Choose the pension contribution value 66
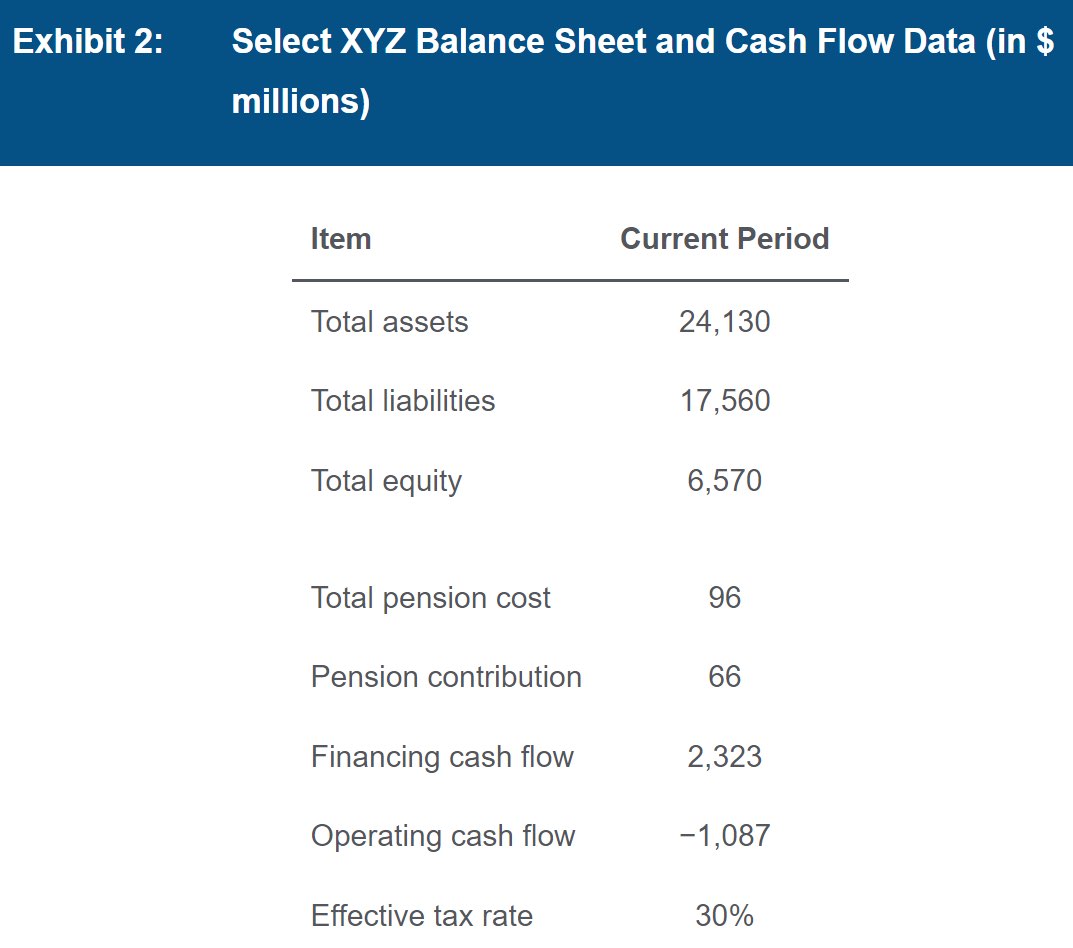Viewport: 1073px width, 948px height. click(724, 677)
